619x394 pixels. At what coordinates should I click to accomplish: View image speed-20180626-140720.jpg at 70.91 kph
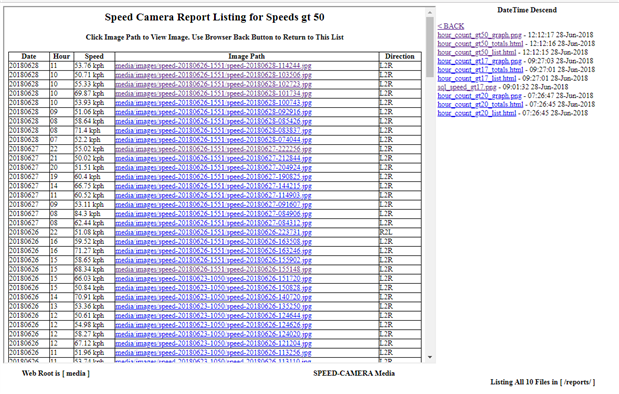tap(213, 297)
